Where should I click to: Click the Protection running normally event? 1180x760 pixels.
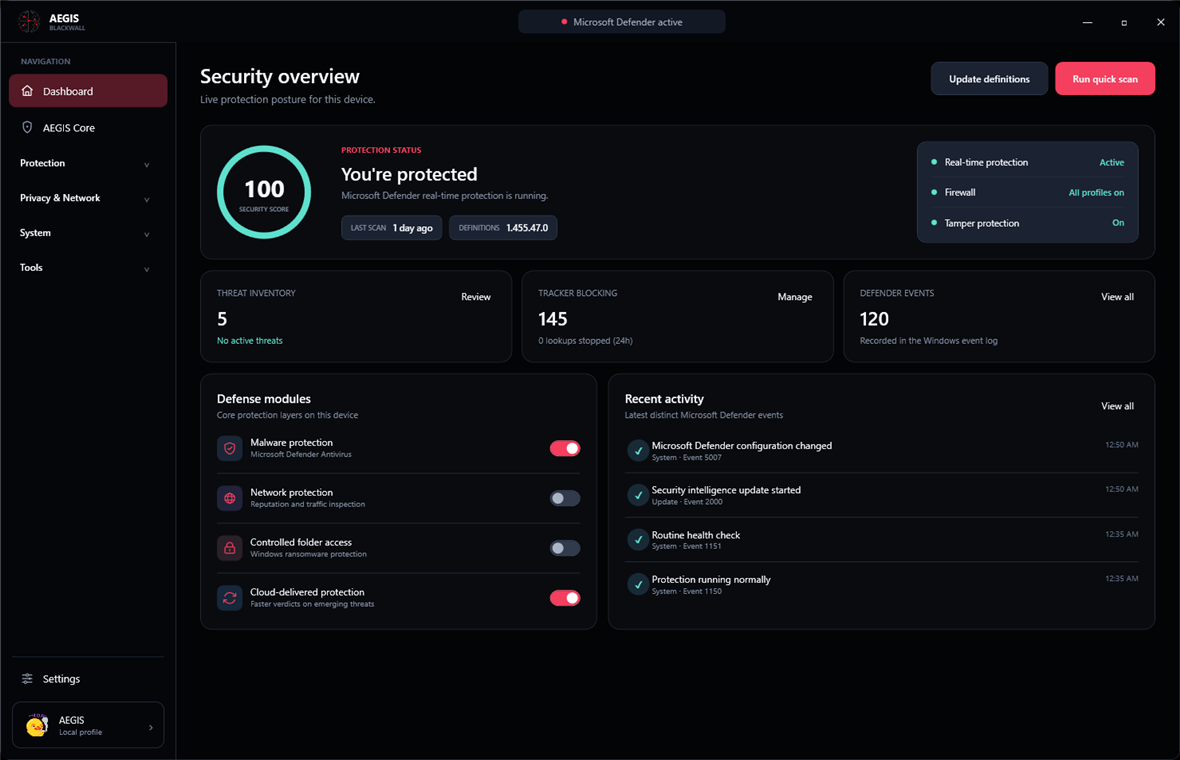(x=881, y=585)
